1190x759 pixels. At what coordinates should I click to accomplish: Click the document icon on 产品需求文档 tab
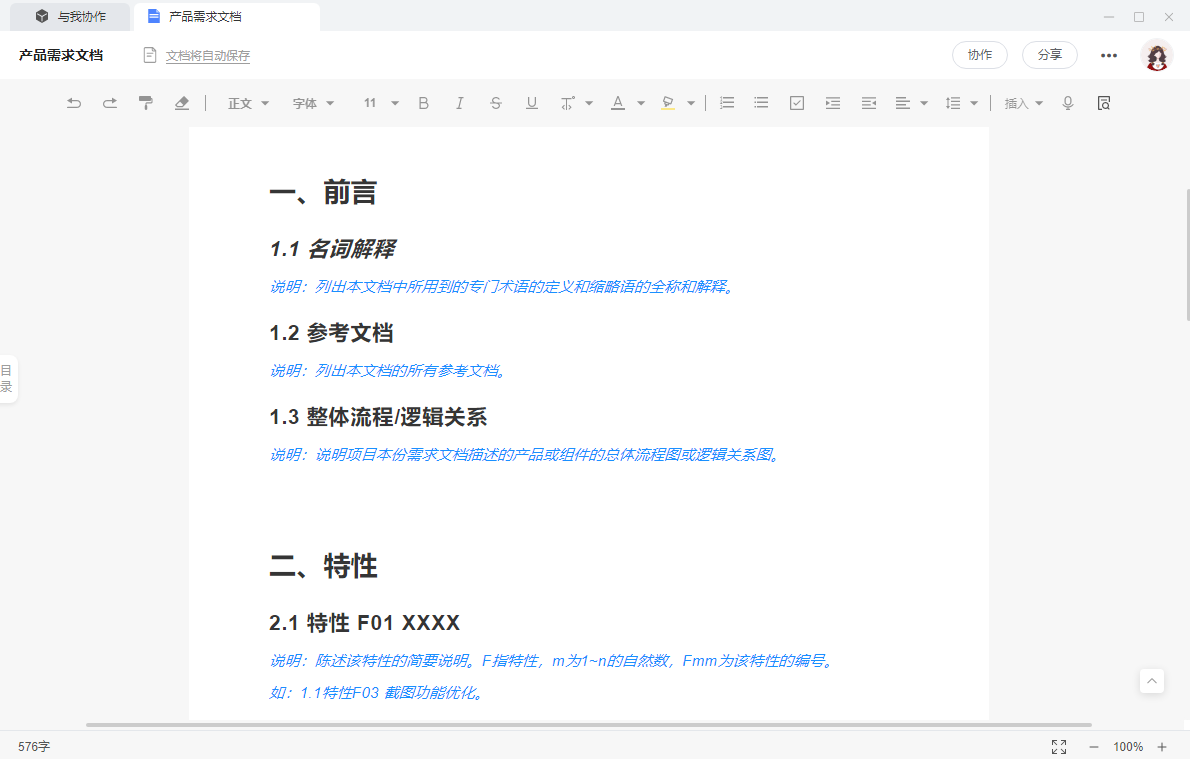154,16
